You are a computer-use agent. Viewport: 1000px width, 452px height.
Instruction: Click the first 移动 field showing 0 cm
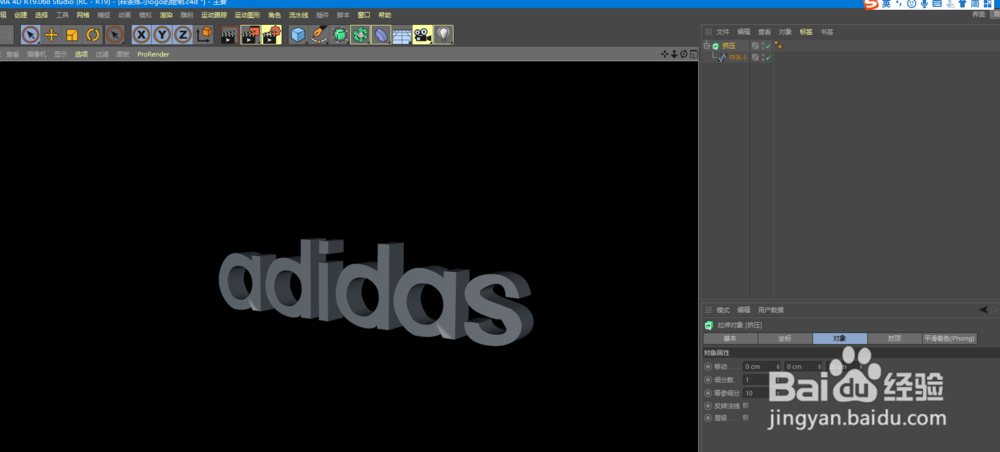[x=762, y=367]
